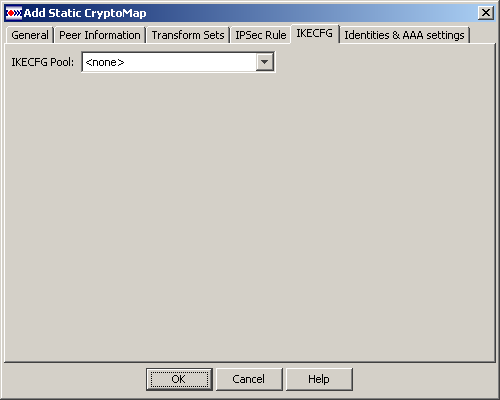The width and height of the screenshot is (500, 400).
Task: View AAA settings by clicking its tab
Action: click(404, 35)
